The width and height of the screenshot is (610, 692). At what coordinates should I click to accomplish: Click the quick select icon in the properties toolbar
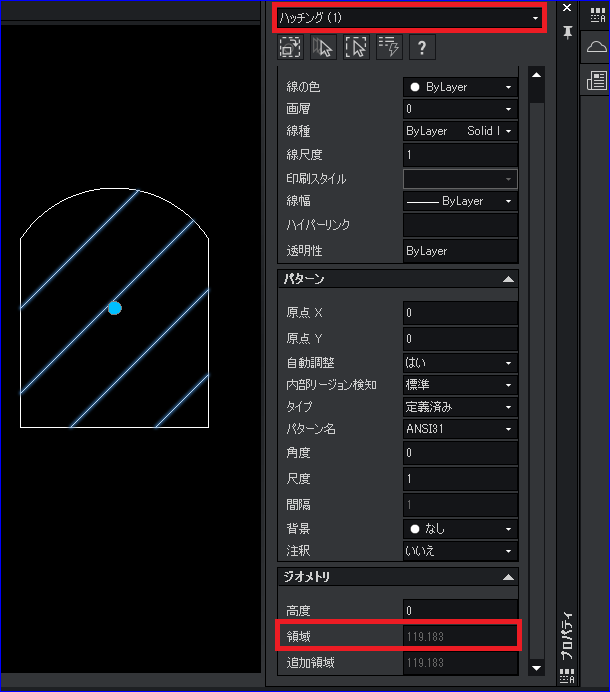(x=388, y=47)
